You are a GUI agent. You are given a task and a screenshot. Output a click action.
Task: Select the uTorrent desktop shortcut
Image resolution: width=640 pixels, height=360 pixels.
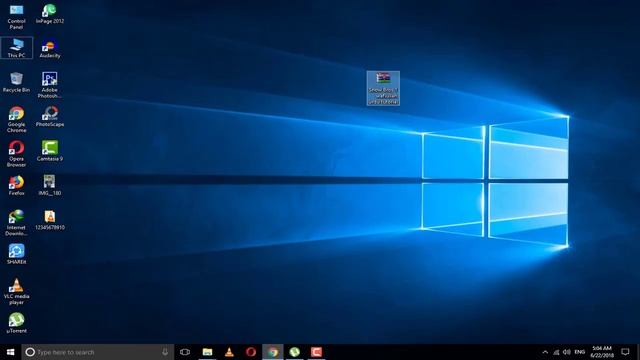[x=16, y=323]
